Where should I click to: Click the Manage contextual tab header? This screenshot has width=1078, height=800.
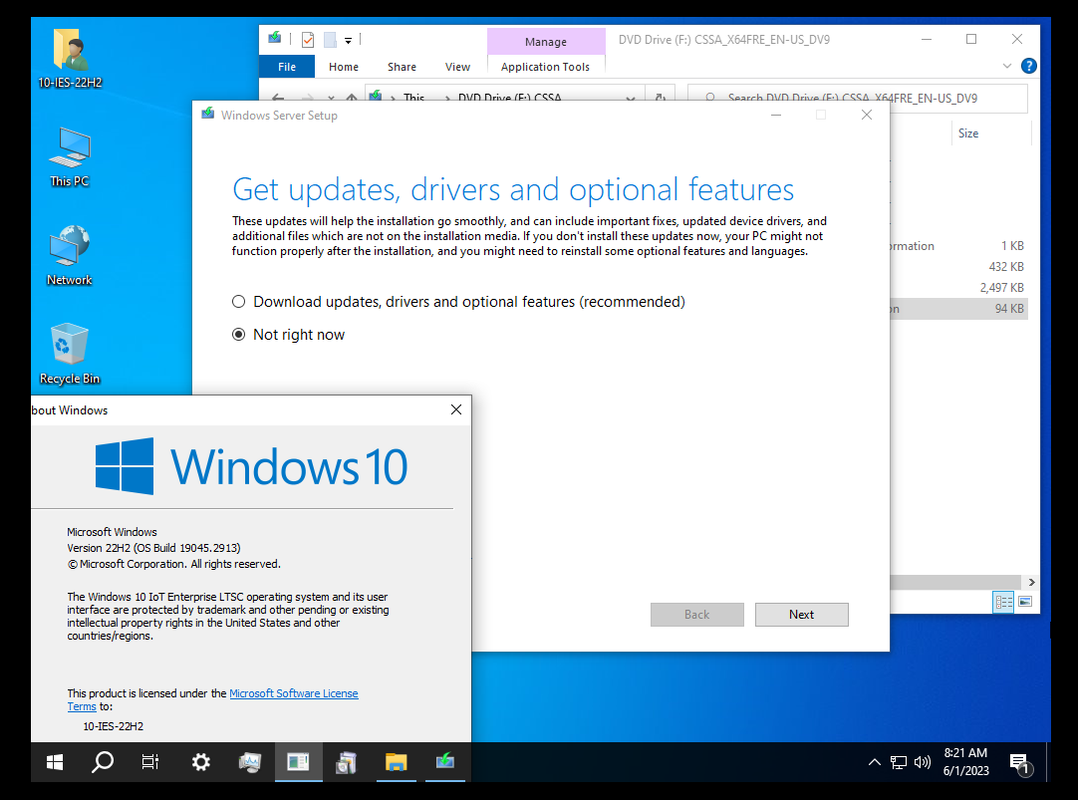[x=546, y=41]
